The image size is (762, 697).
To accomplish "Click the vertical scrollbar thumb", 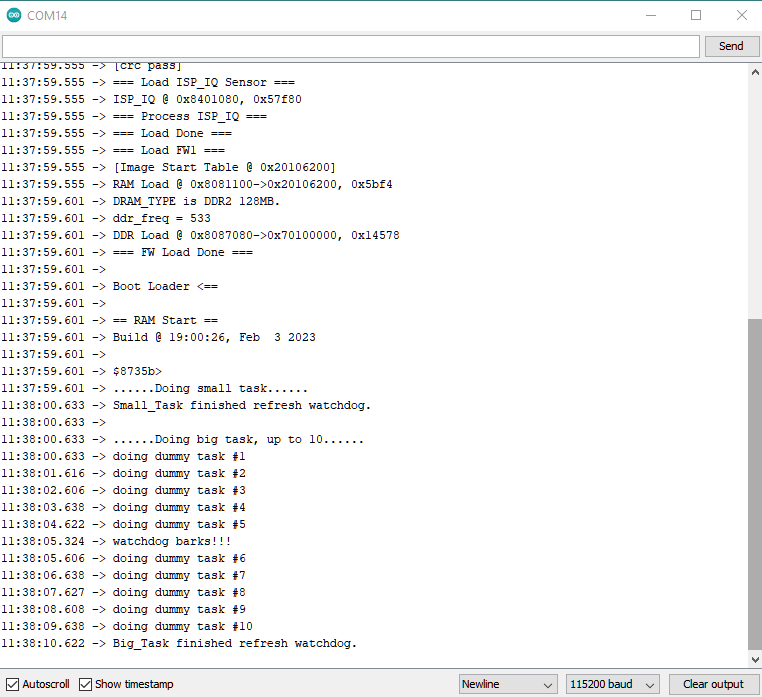I will [755, 484].
